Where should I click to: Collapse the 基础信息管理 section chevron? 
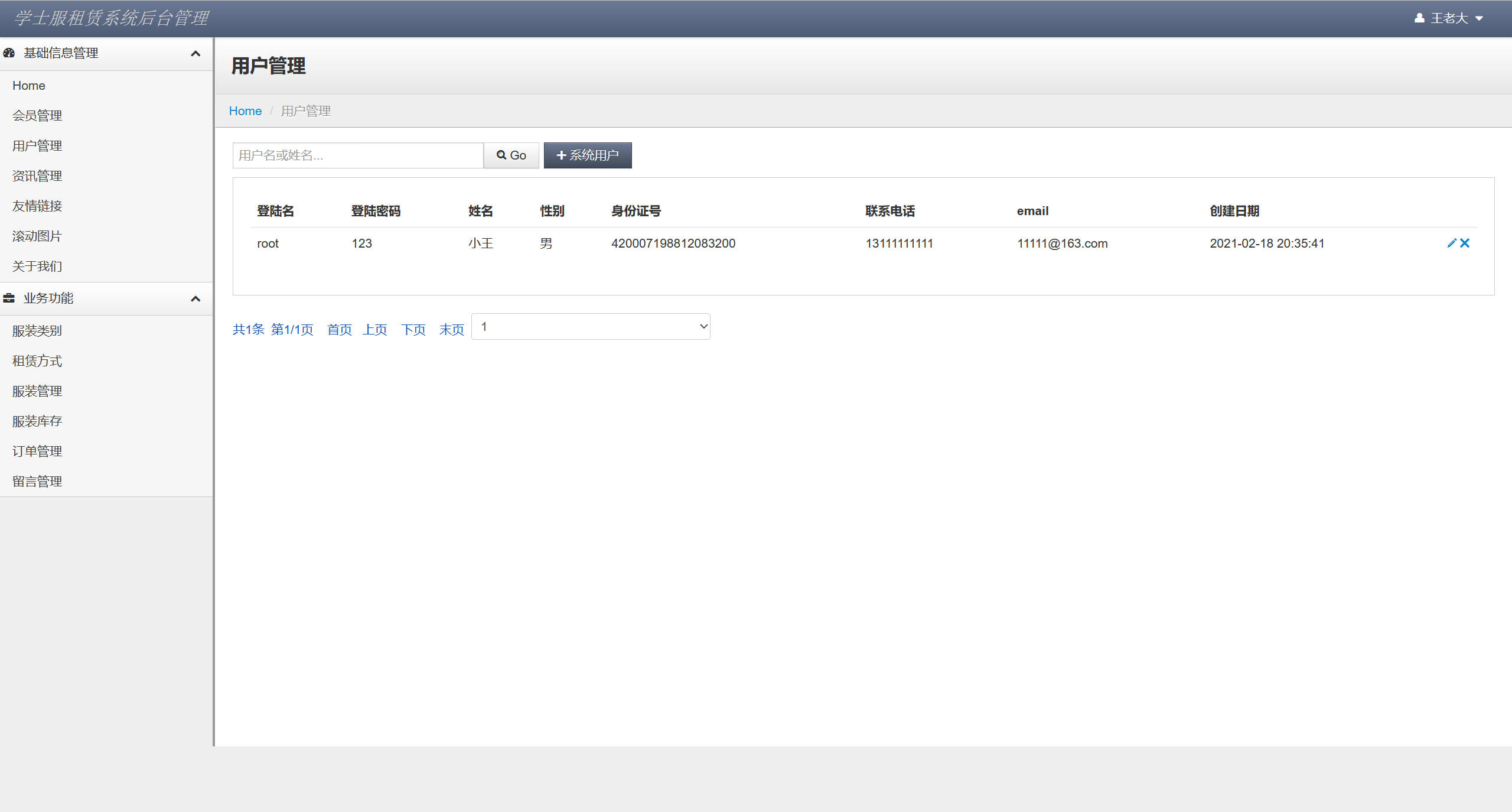tap(195, 54)
